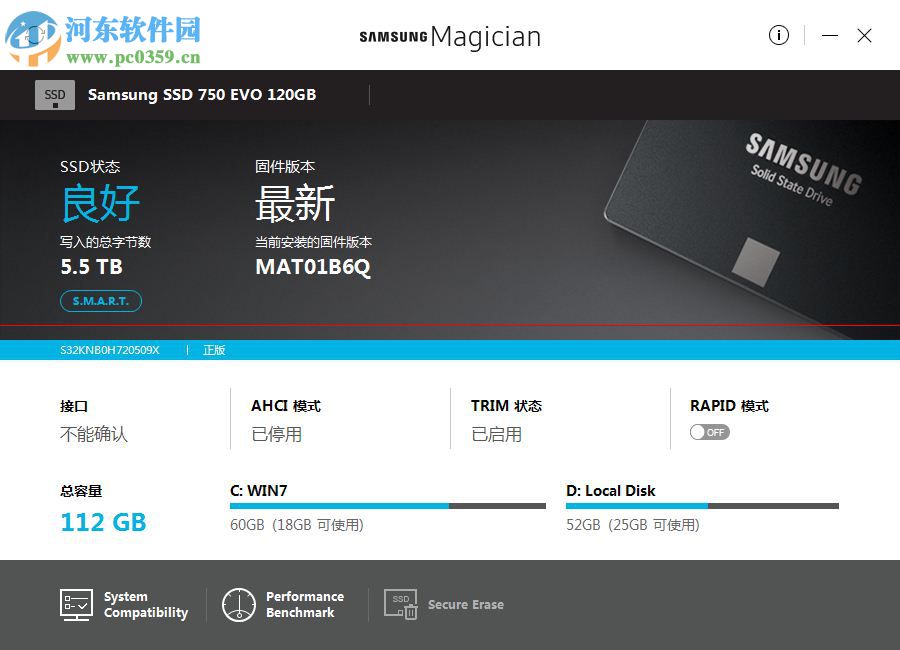Click the C: WIN7 usage bar

click(387, 506)
